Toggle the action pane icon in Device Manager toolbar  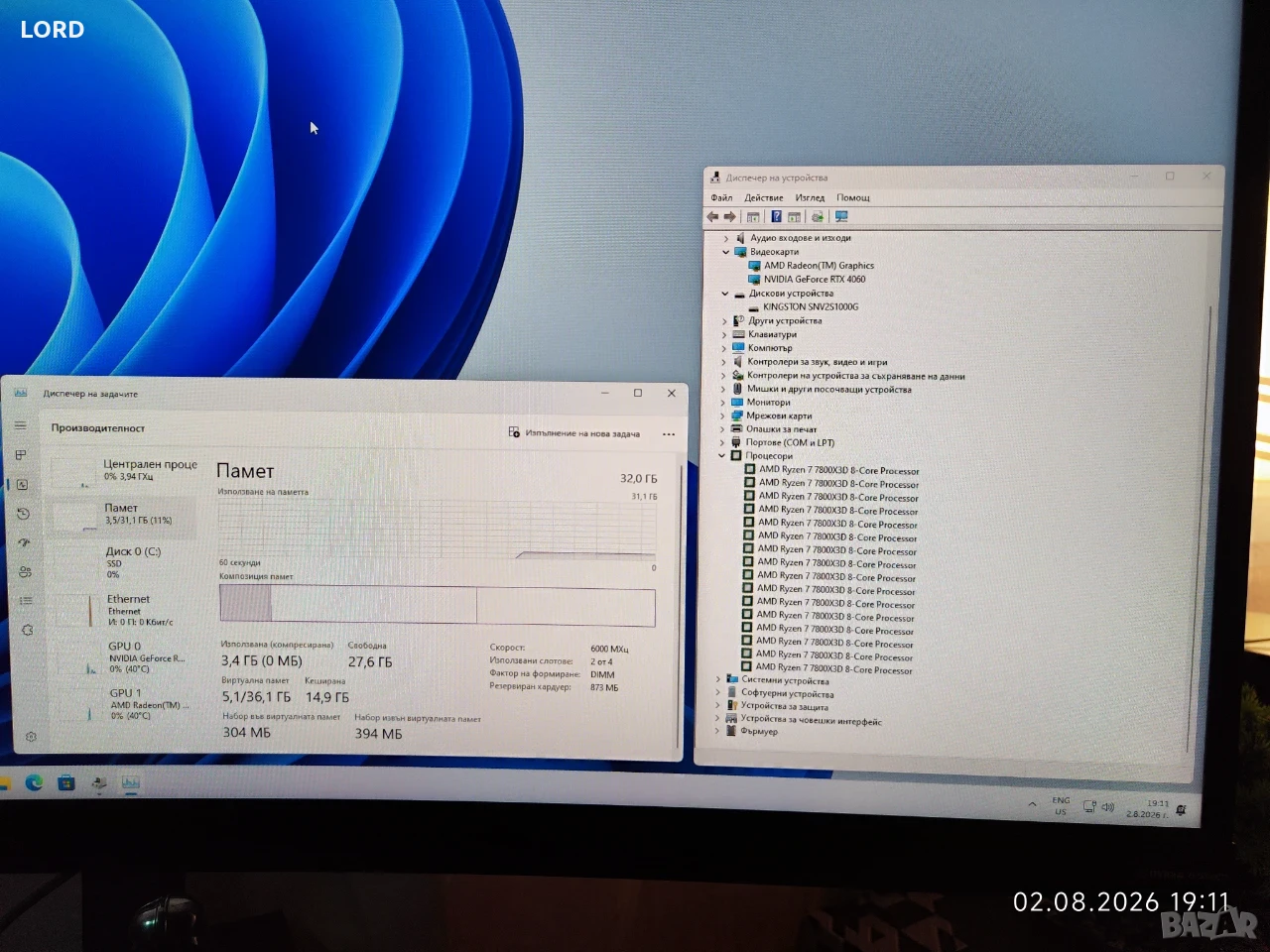[x=795, y=217]
